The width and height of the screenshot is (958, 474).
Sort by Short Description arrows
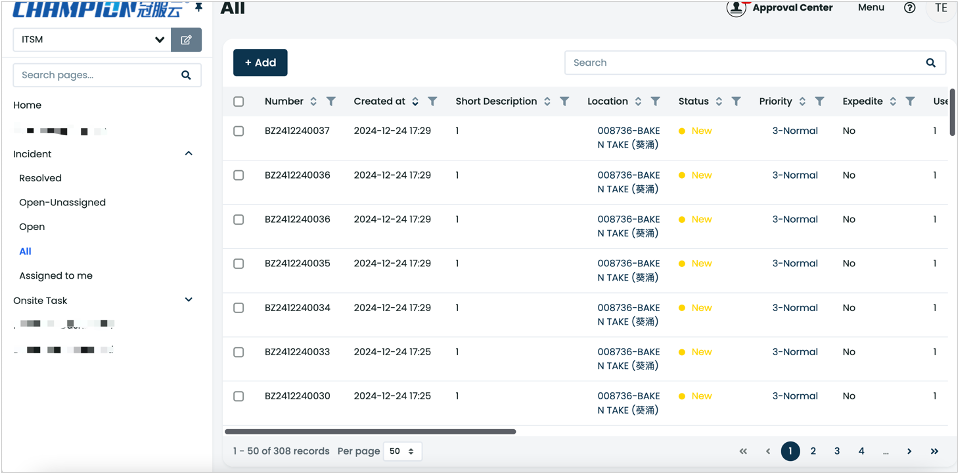pos(547,101)
